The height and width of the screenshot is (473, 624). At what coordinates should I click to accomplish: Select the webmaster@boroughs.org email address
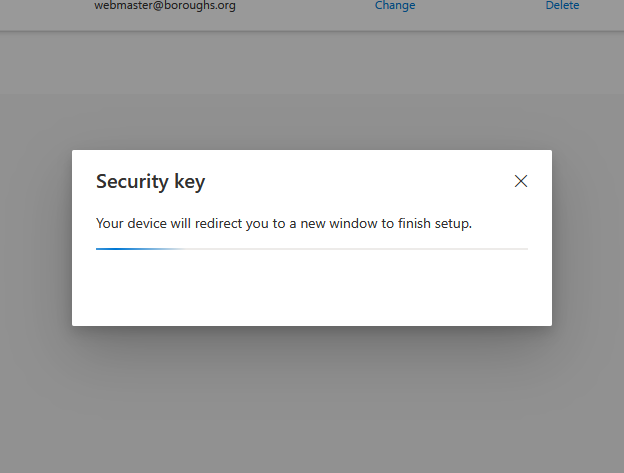(x=165, y=6)
